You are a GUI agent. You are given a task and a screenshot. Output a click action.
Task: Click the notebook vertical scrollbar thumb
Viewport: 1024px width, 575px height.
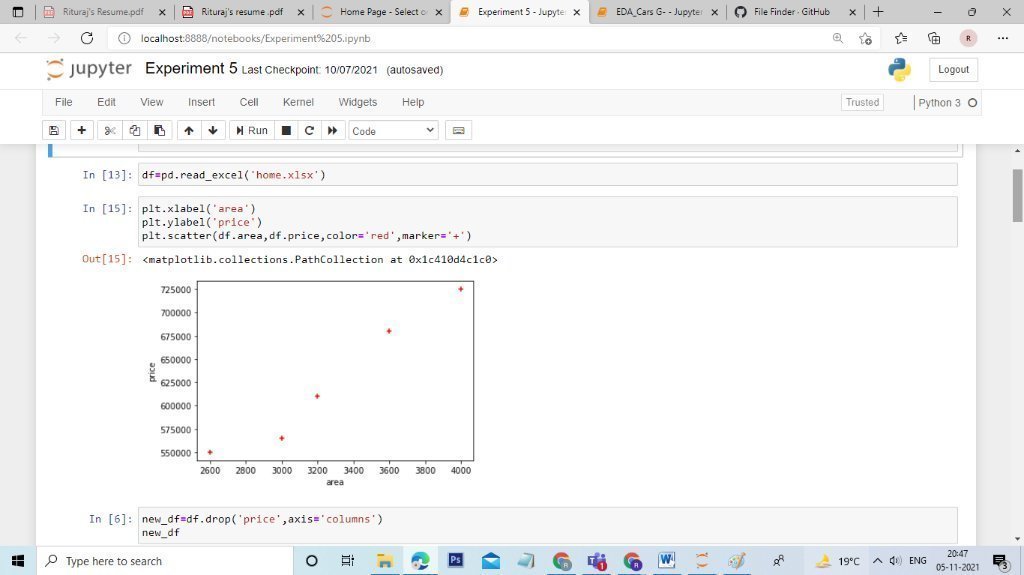1017,195
